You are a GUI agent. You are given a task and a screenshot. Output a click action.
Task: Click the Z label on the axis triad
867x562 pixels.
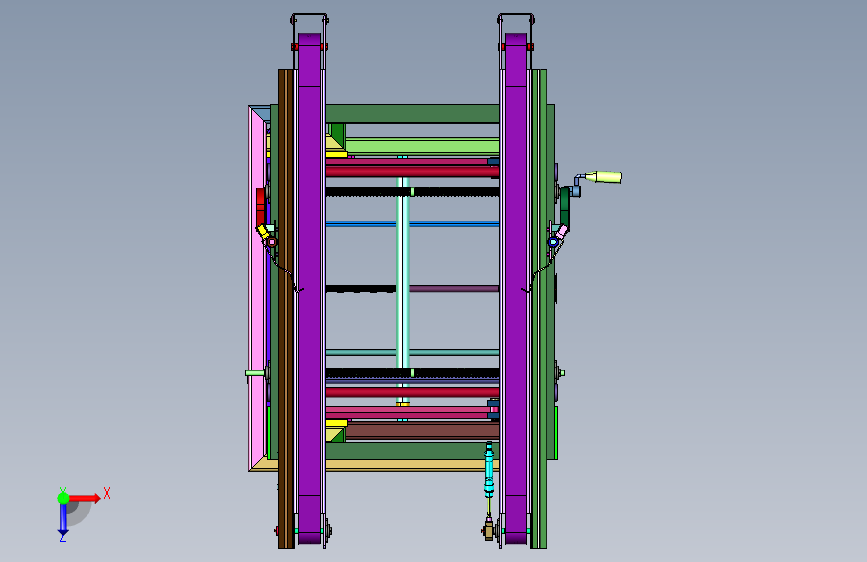[62, 537]
